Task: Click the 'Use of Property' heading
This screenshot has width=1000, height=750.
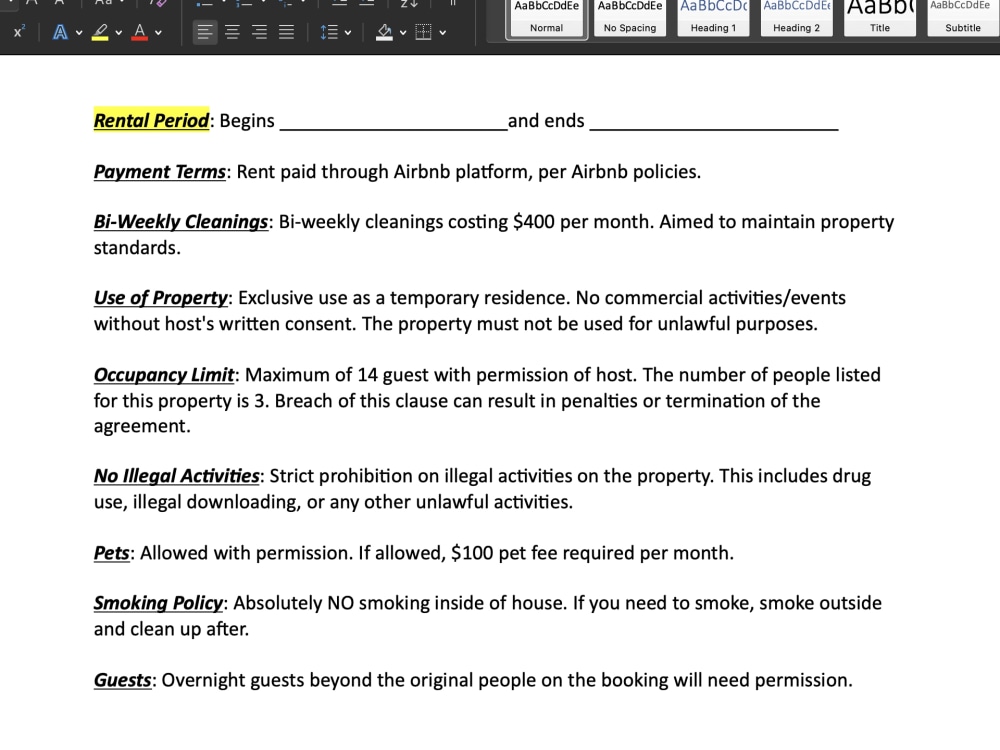Action: [x=160, y=298]
